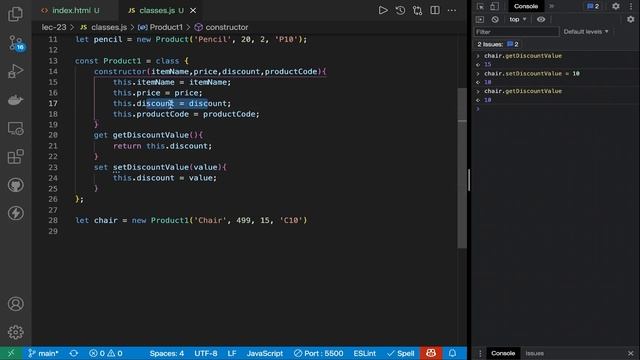The width and height of the screenshot is (640, 360).
Task: Open the Copilot status icon
Action: pos(431,353)
